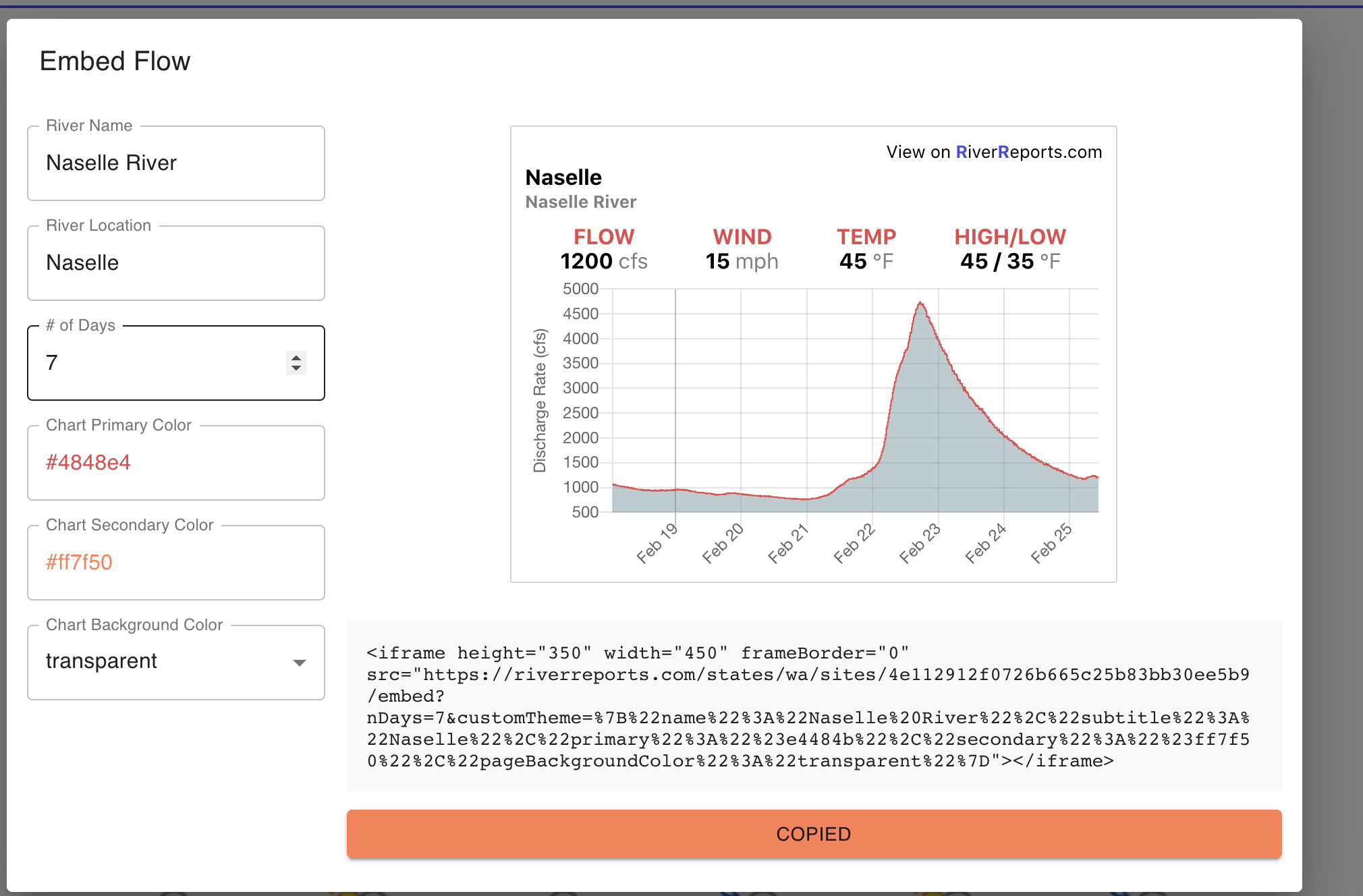Click the Naselle chart title

(x=563, y=177)
